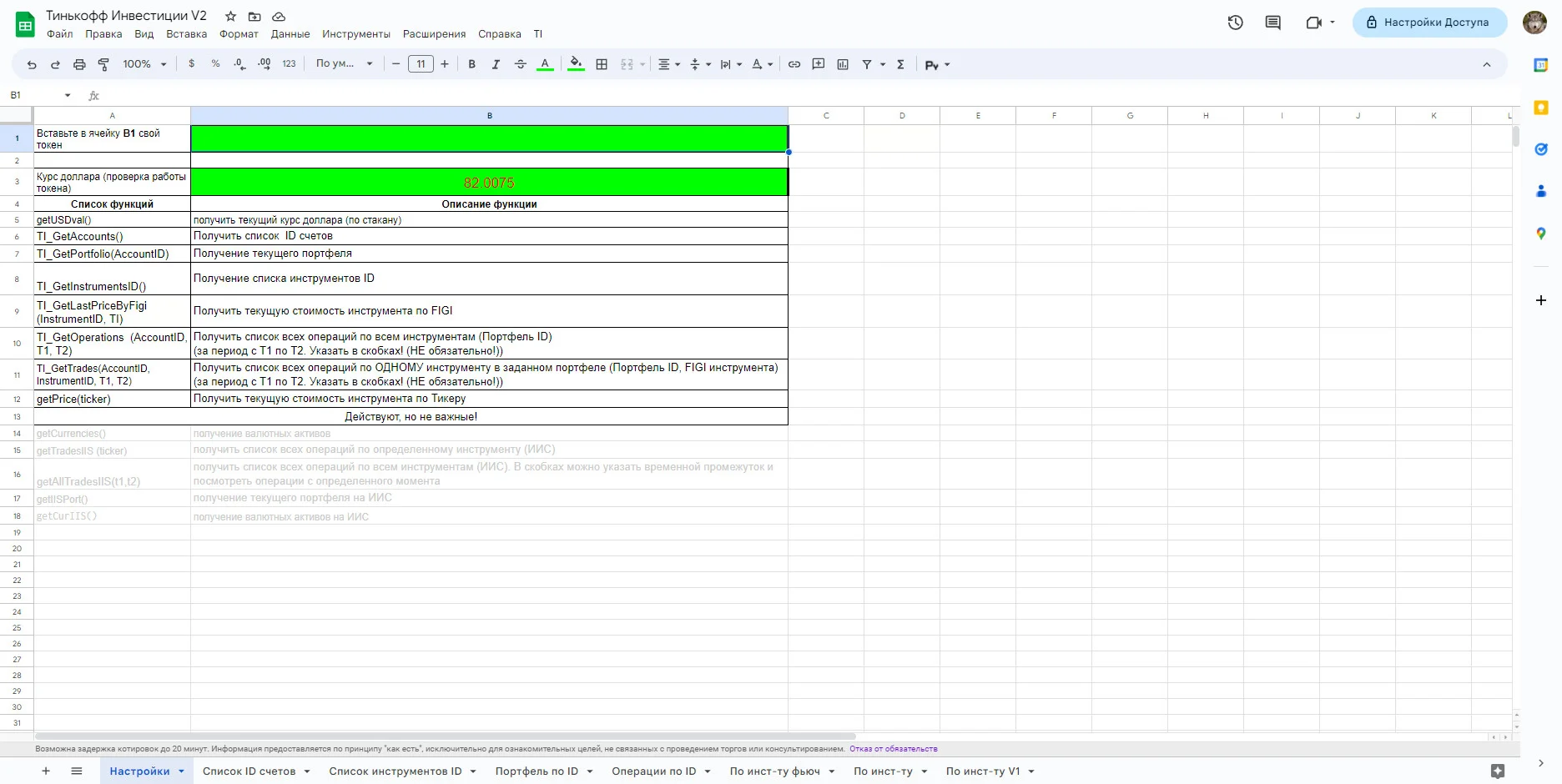Open Contacts side panel
Image resolution: width=1562 pixels, height=784 pixels.
(x=1541, y=191)
